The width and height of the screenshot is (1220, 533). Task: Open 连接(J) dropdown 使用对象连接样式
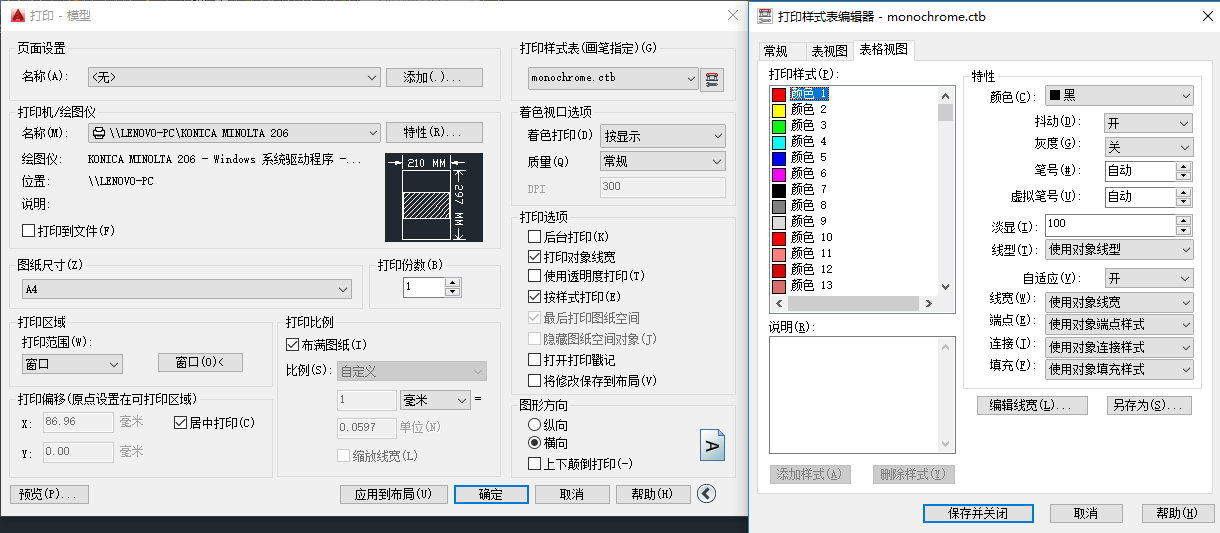click(x=1119, y=347)
